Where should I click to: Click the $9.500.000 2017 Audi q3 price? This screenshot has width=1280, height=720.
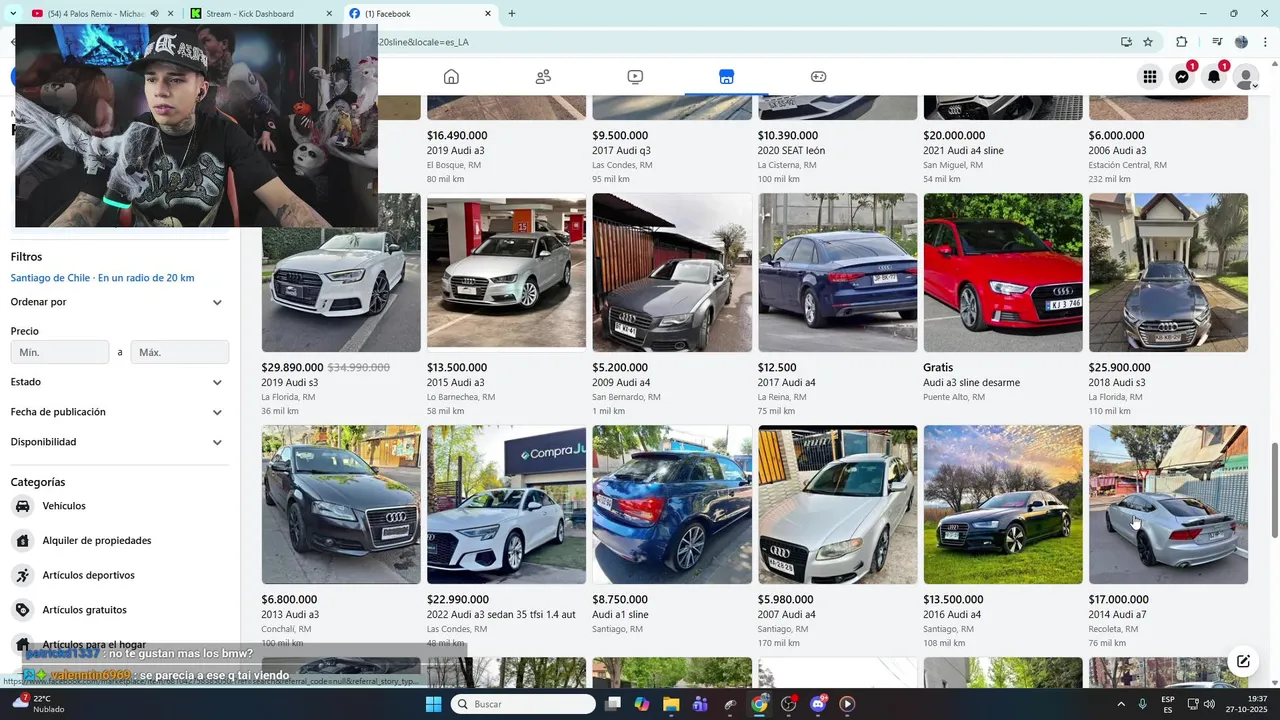tap(620, 136)
